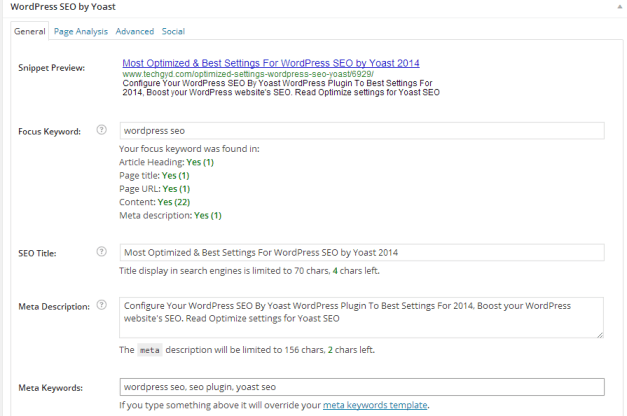Switch to the Social tab

pyautogui.click(x=173, y=31)
